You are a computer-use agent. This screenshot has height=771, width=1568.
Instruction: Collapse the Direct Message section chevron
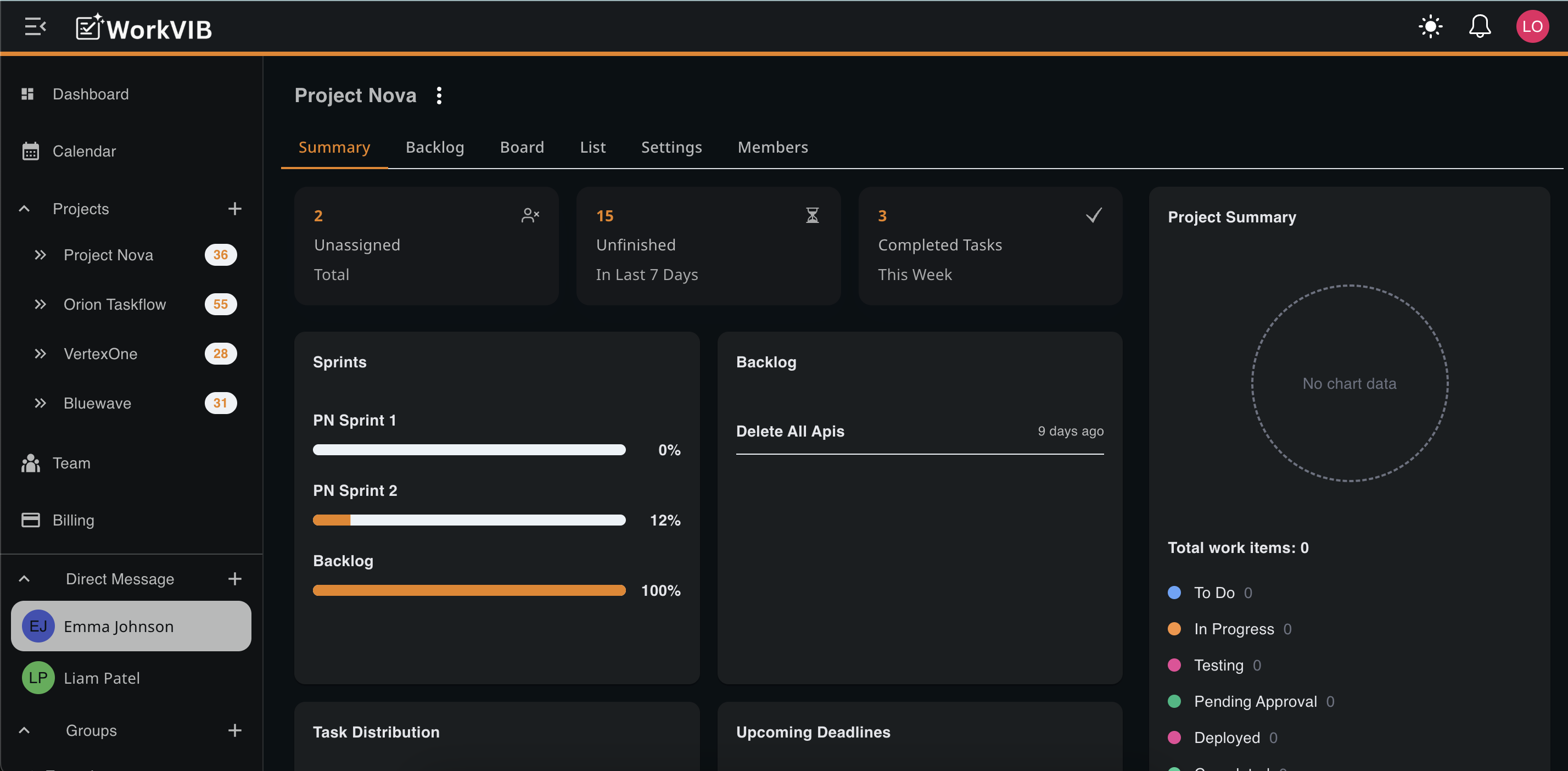pos(24,579)
